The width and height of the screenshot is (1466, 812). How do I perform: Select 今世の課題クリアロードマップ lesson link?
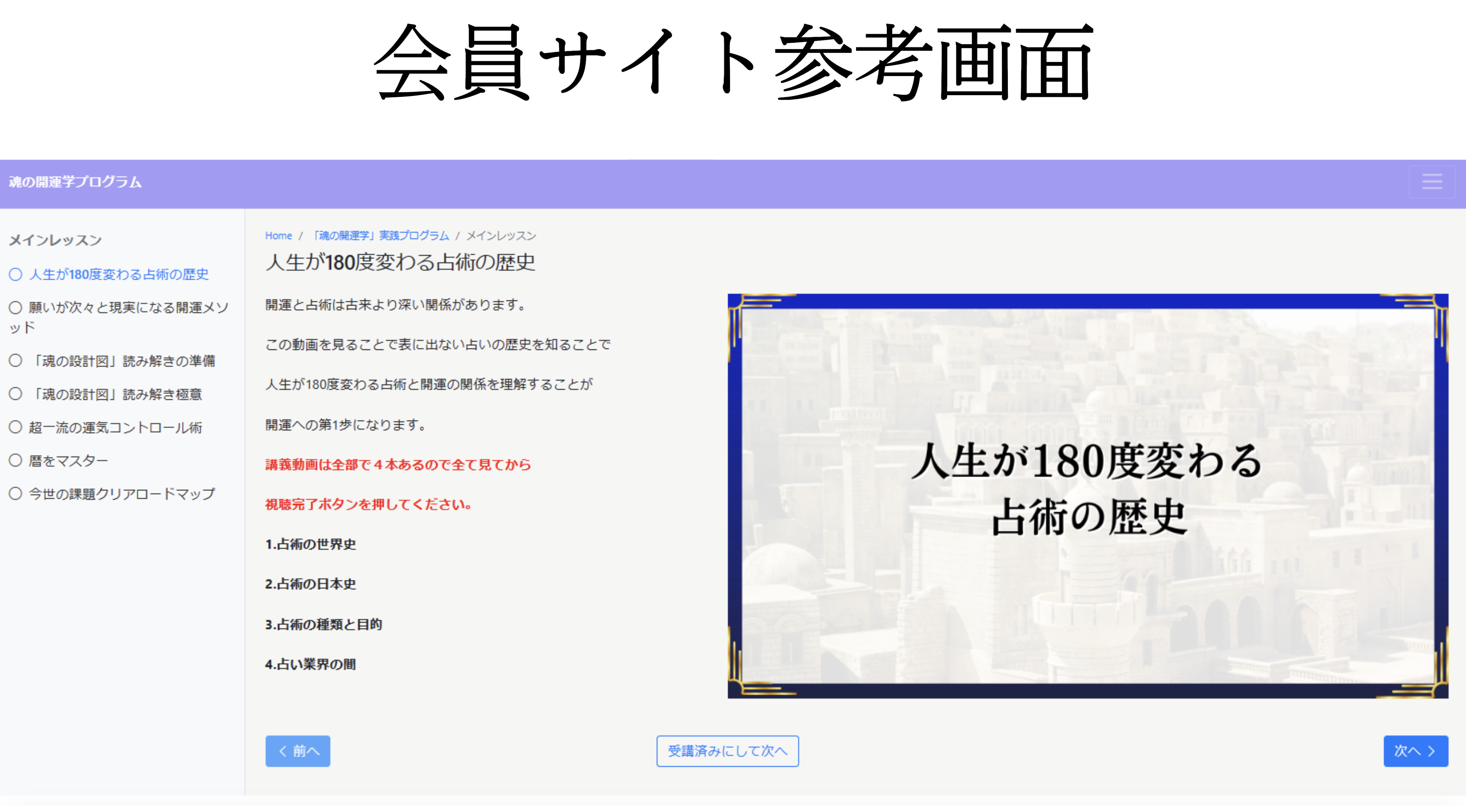122,494
